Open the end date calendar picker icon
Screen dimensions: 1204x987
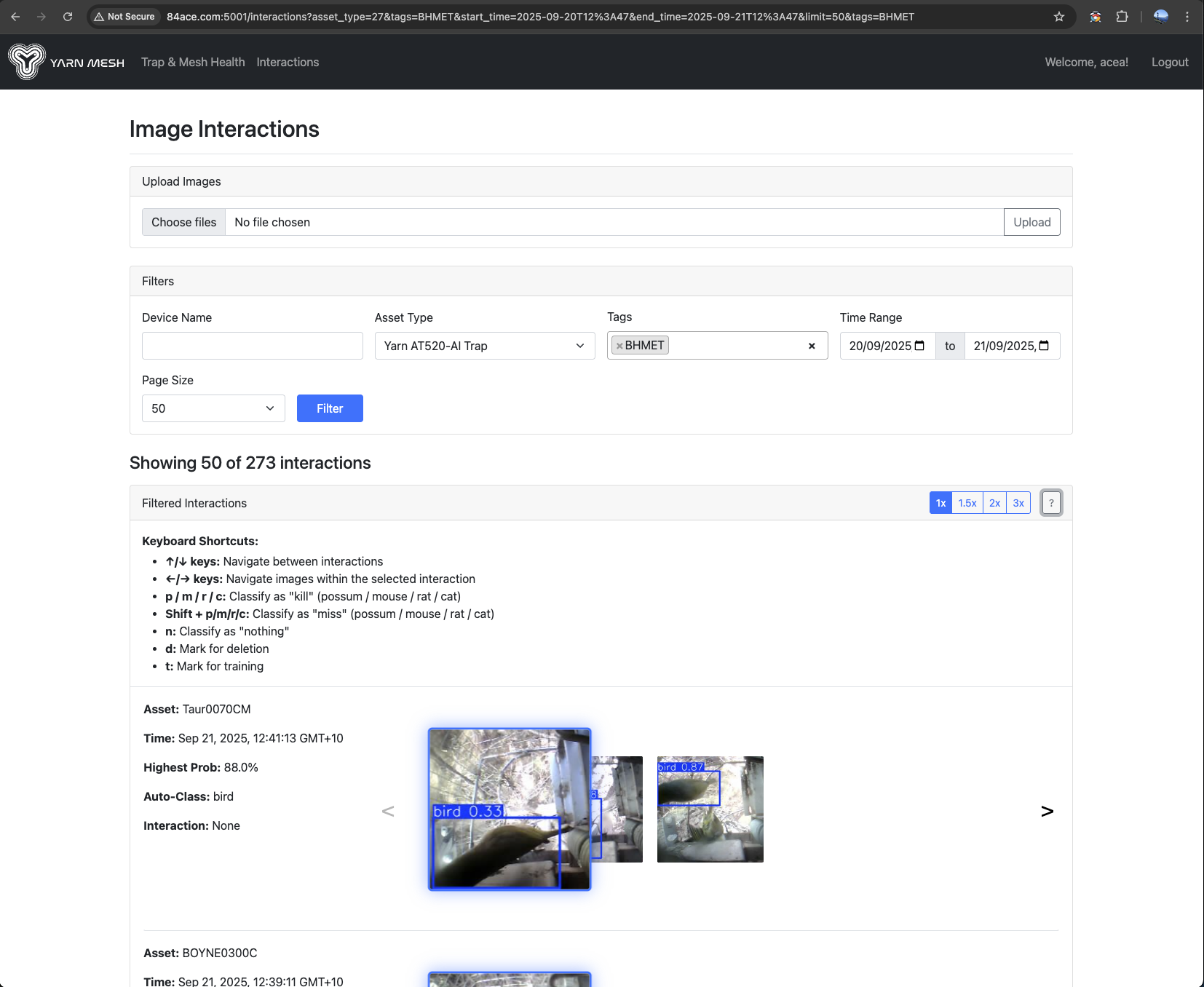1044,346
